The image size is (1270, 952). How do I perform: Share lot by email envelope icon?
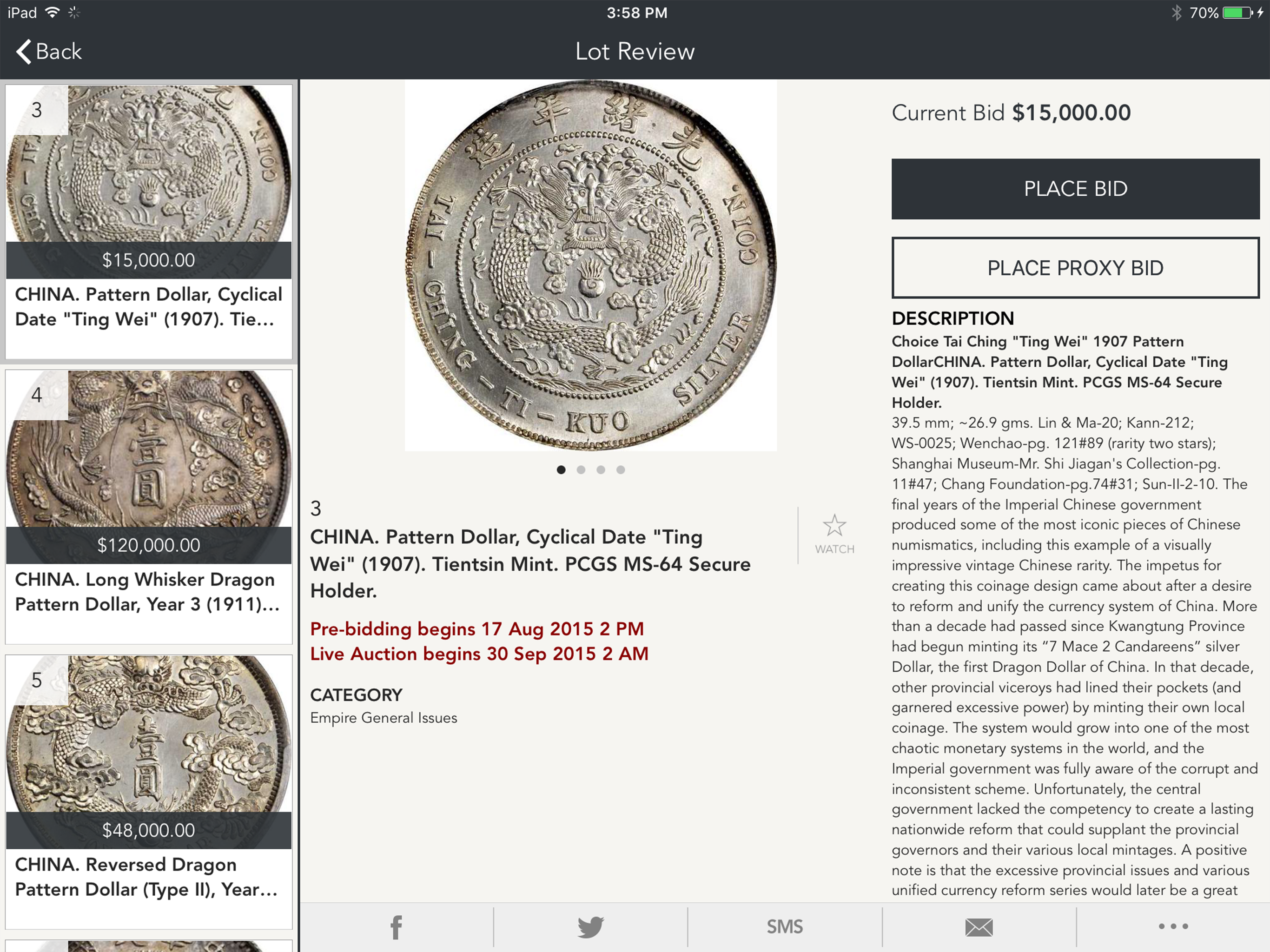click(x=979, y=927)
